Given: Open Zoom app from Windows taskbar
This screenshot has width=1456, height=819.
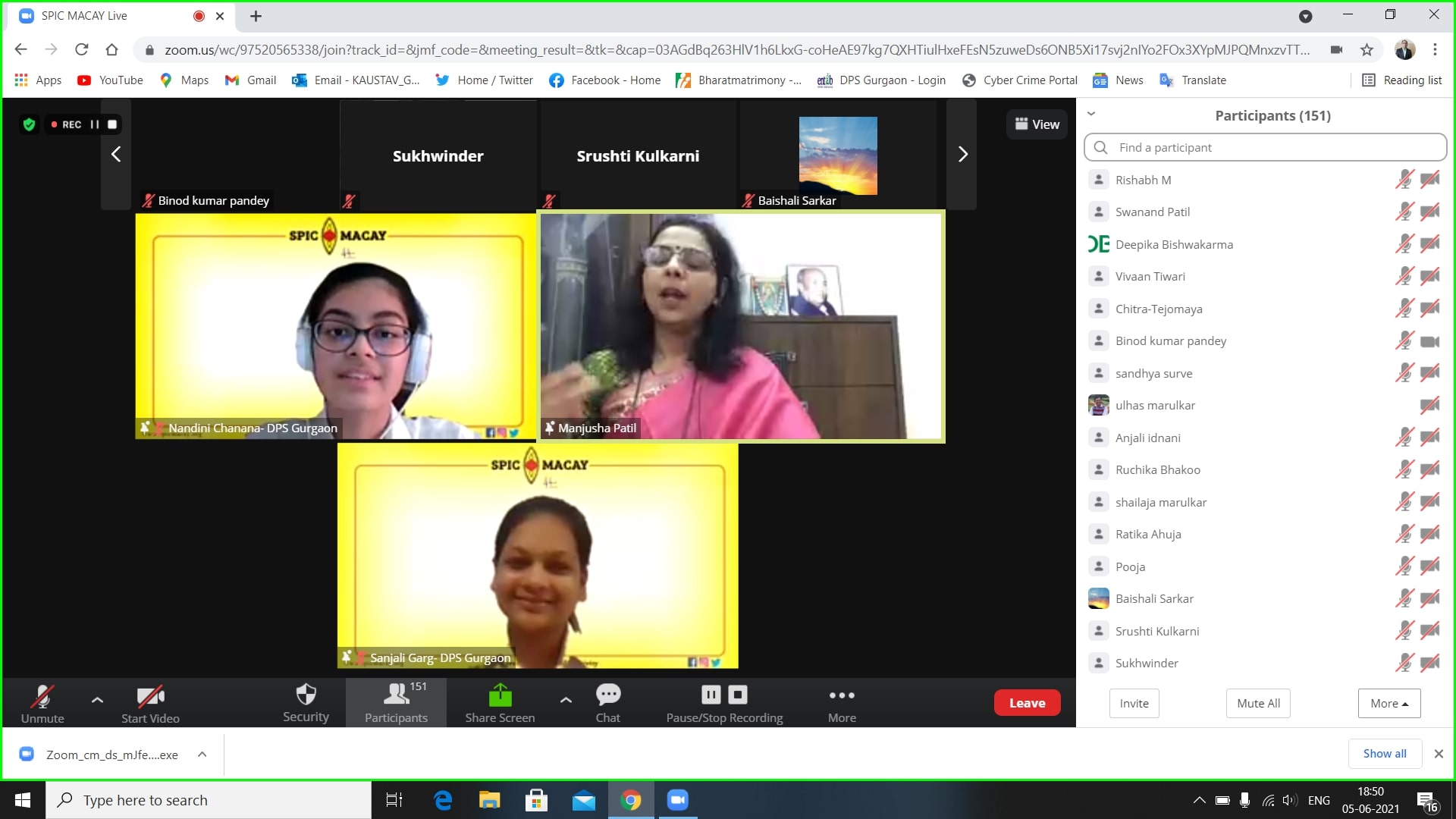Looking at the screenshot, I should click(x=677, y=800).
